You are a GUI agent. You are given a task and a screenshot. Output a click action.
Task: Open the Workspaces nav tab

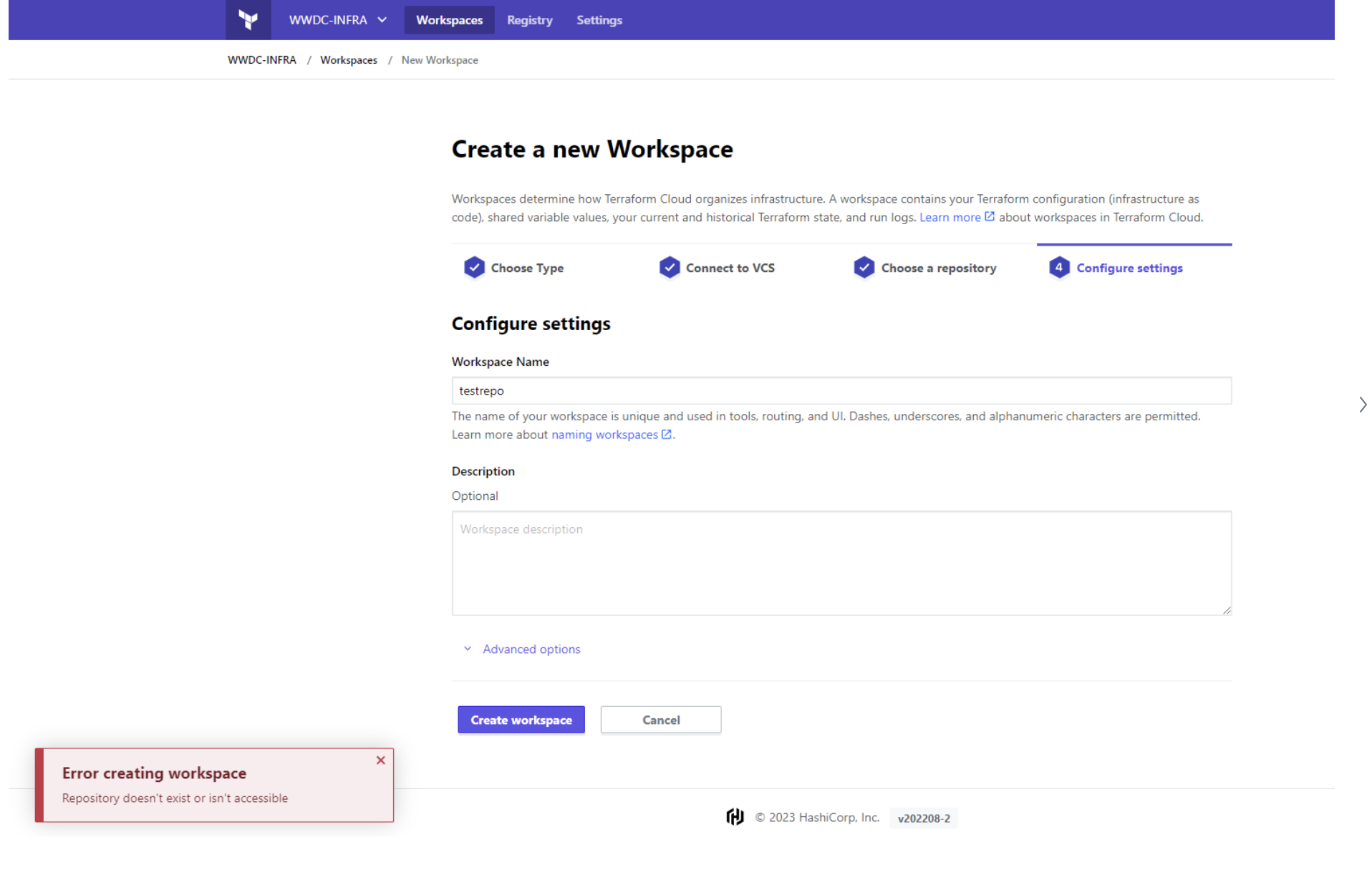pyautogui.click(x=449, y=20)
